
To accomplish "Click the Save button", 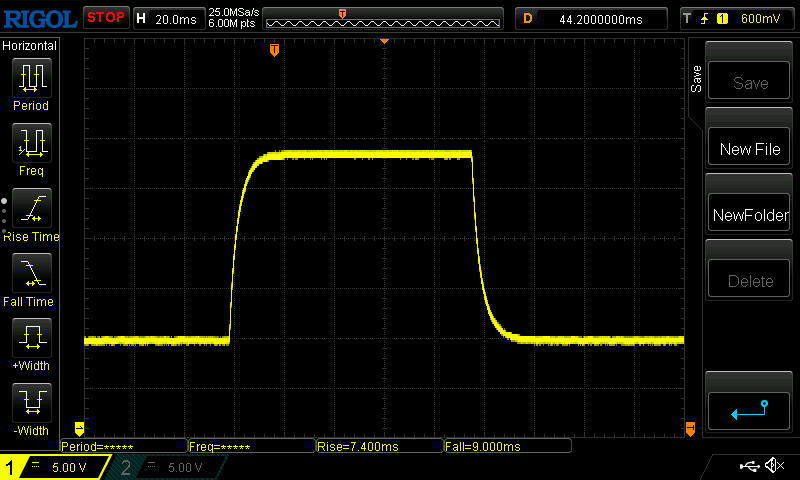I will [x=749, y=81].
